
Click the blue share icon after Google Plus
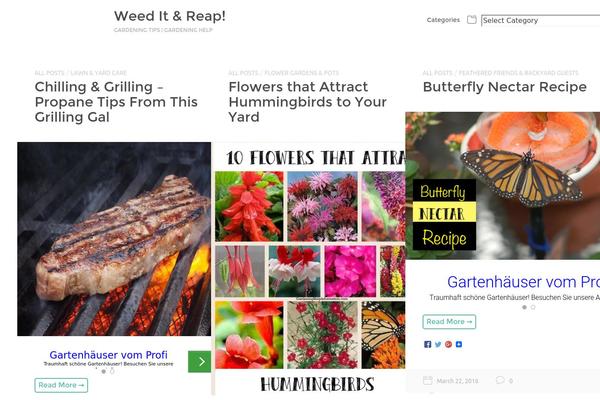459,344
